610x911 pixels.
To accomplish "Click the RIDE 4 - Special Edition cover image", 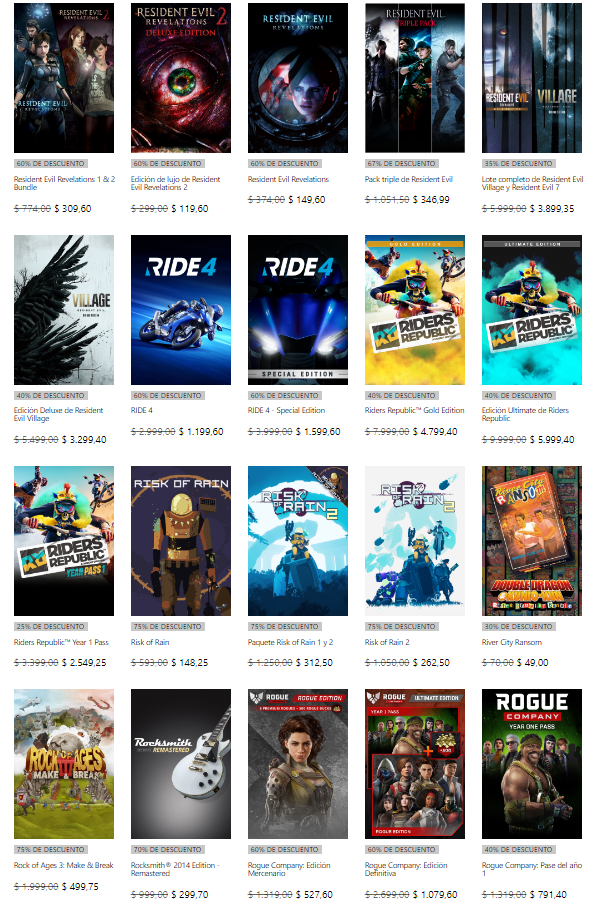I will click(297, 310).
